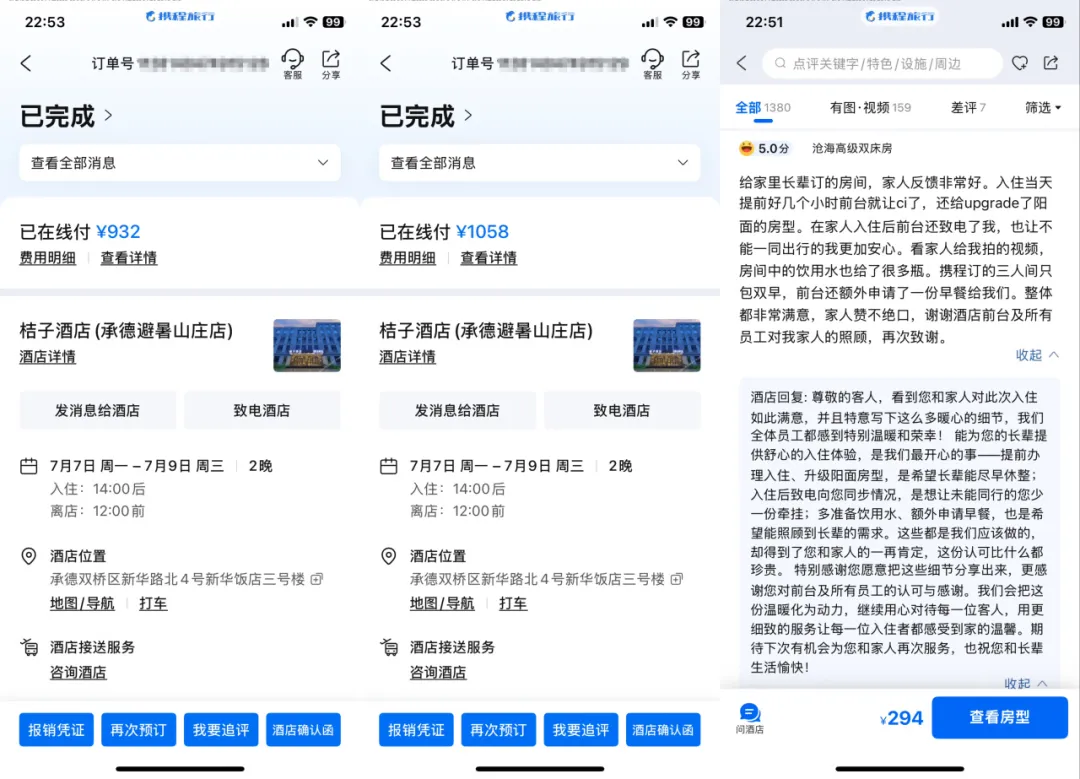This screenshot has height=779, width=1080.
Task: Tap 致电酒店 button on ¥1058 order
Action: point(622,411)
